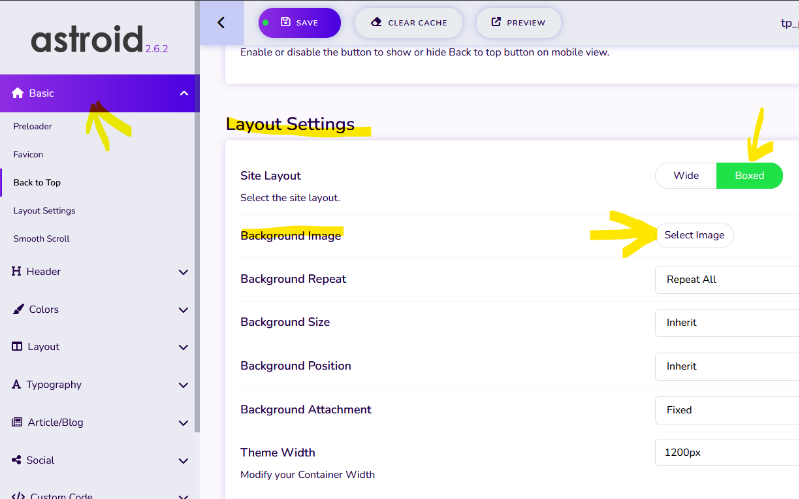Expand the Article/Blog section chevron
This screenshot has width=799, height=499.
point(183,423)
